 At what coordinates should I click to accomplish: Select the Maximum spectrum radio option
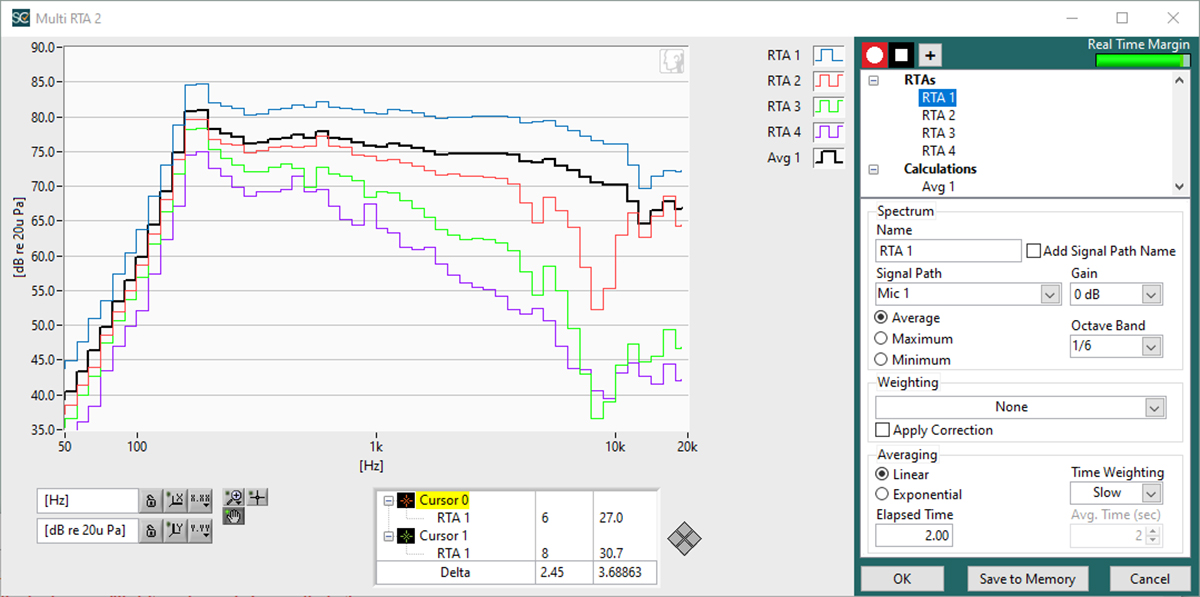[x=881, y=339]
